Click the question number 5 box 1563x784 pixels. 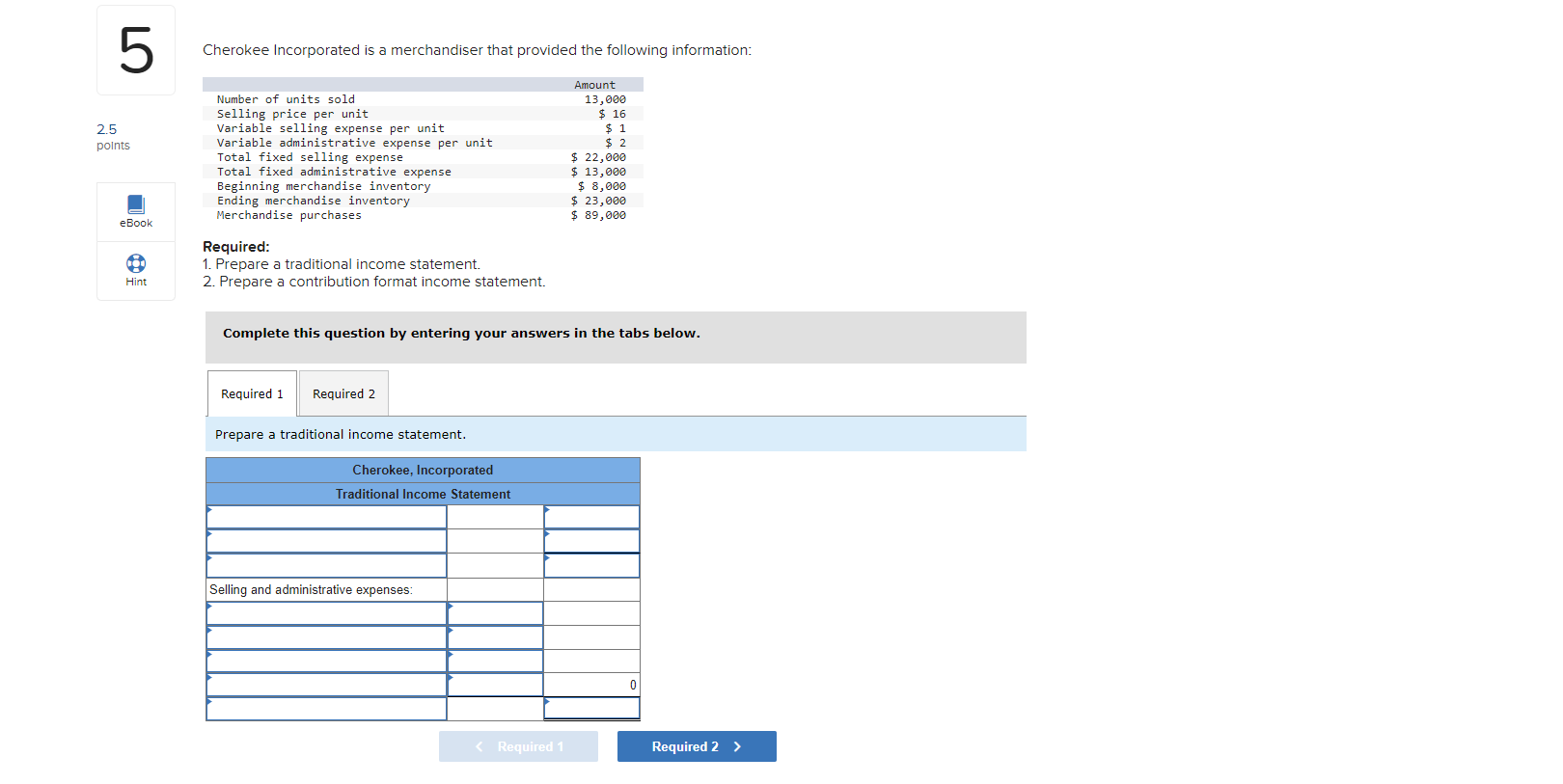136,50
